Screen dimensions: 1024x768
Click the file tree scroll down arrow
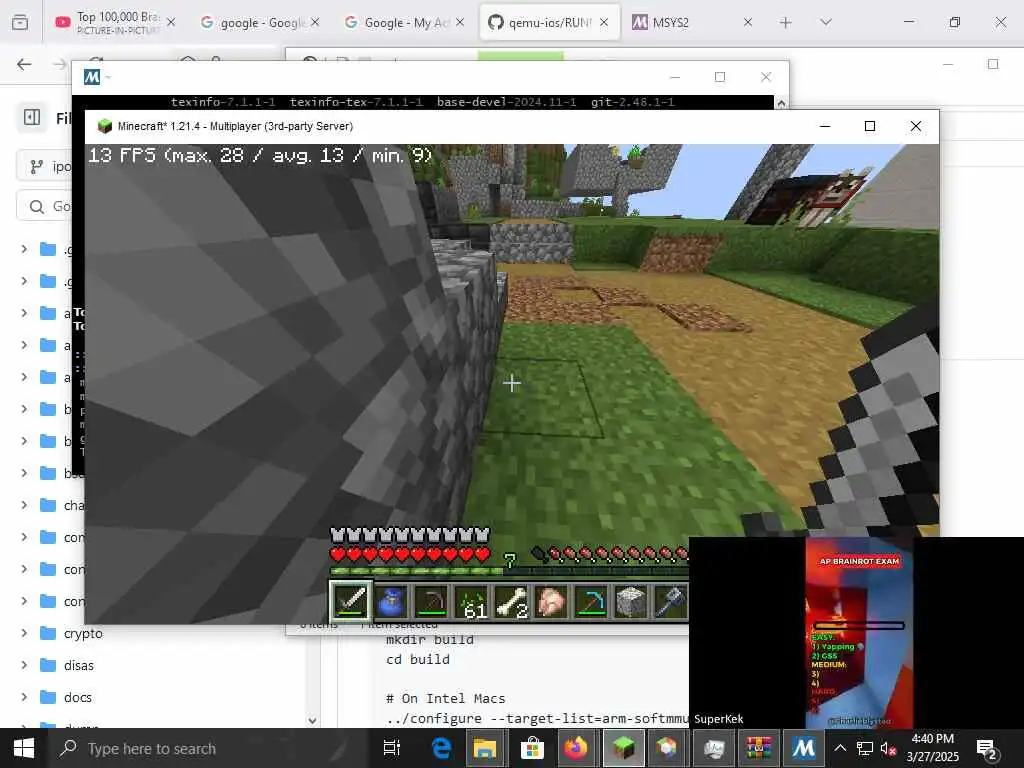coord(312,720)
